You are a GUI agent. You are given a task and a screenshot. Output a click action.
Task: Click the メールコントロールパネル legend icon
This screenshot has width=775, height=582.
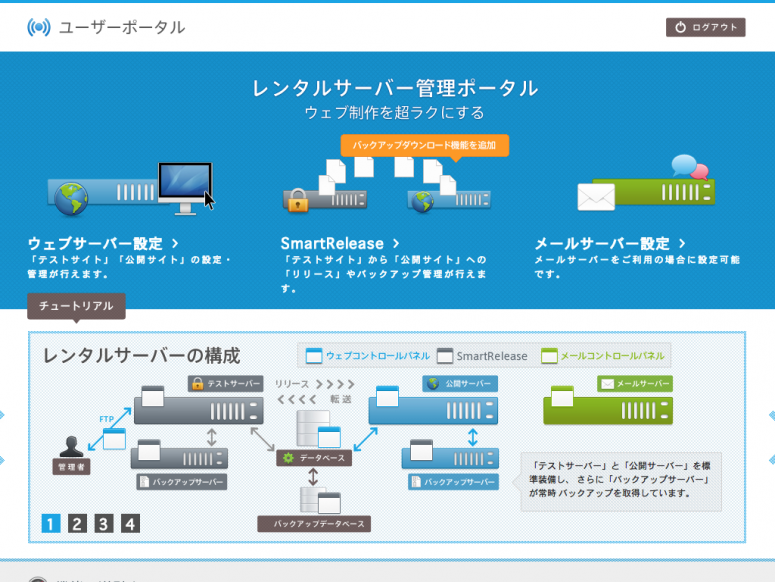[x=548, y=355]
